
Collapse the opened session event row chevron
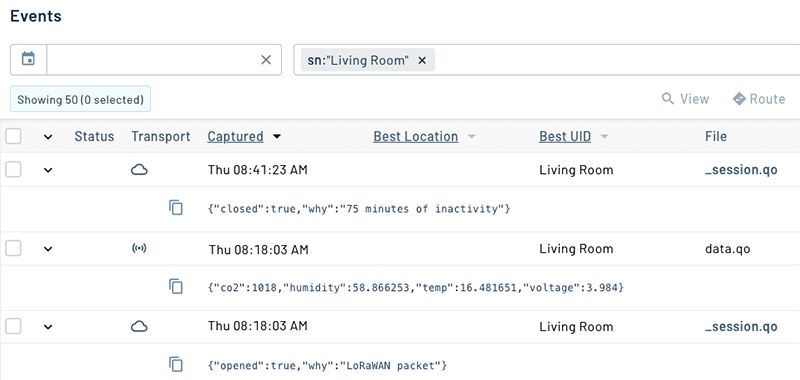point(48,327)
